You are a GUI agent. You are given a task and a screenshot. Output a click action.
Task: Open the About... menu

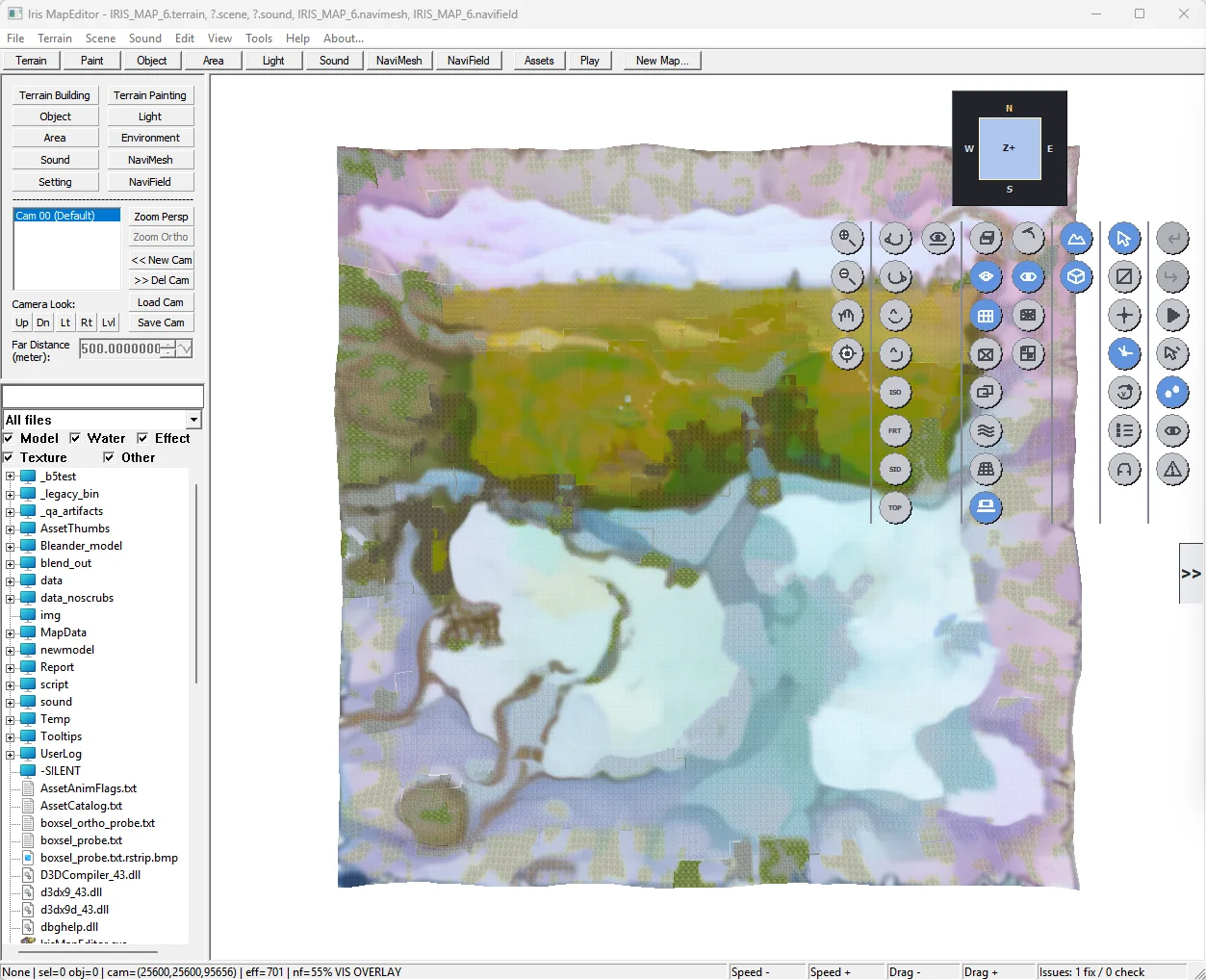[344, 39]
